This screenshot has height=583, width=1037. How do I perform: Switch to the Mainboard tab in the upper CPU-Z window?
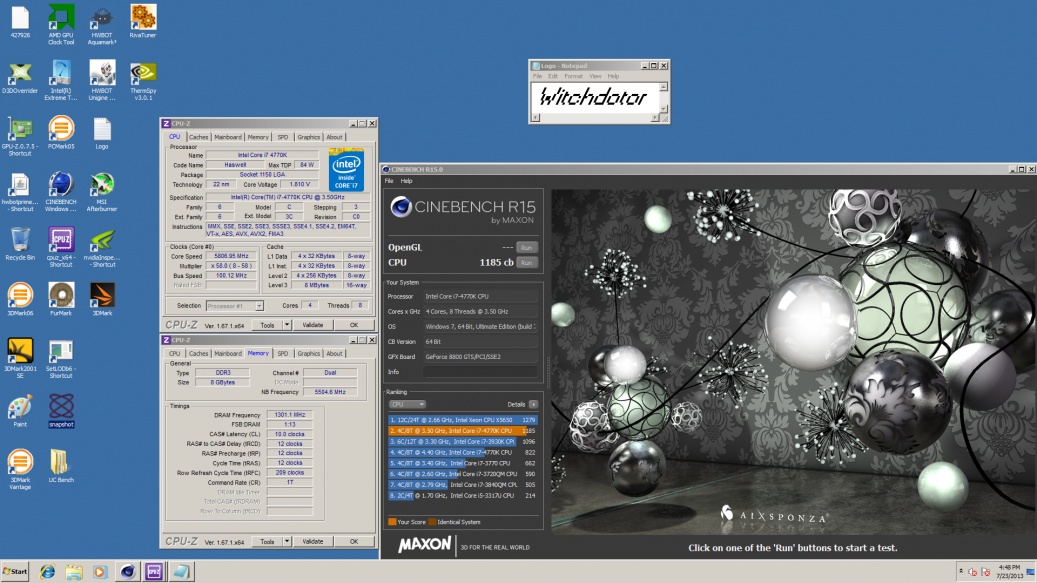tap(228, 137)
